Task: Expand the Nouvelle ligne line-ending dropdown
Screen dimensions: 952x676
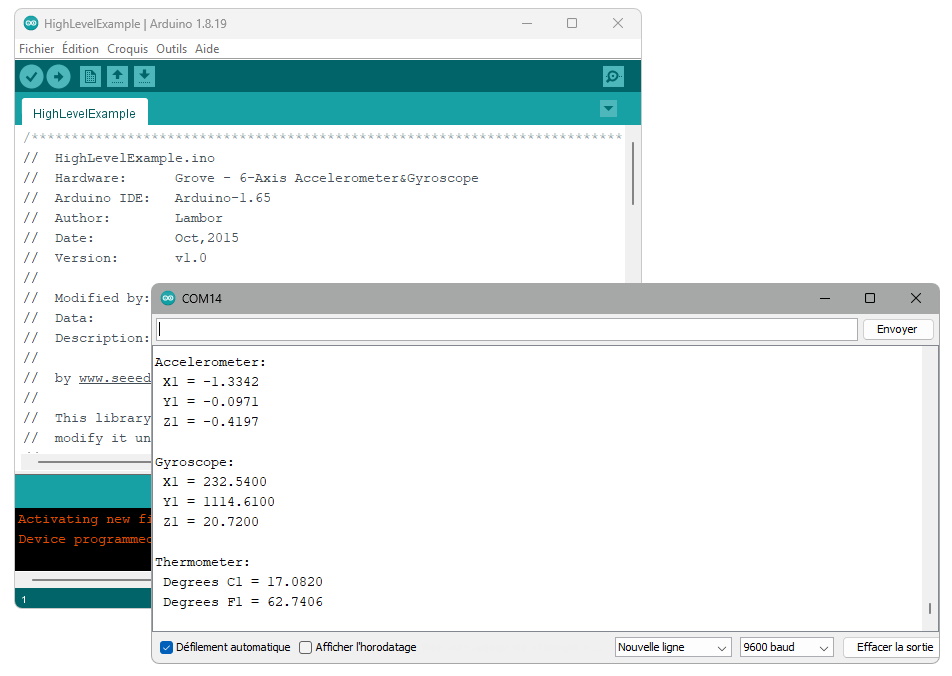Action: 673,647
